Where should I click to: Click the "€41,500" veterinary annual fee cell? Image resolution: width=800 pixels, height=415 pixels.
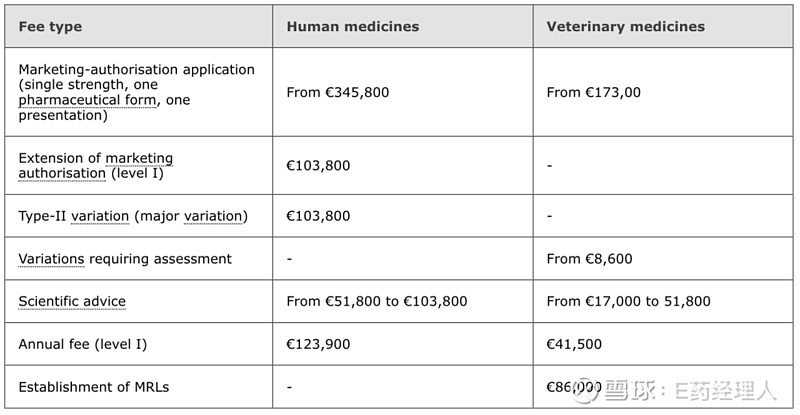(x=574, y=344)
